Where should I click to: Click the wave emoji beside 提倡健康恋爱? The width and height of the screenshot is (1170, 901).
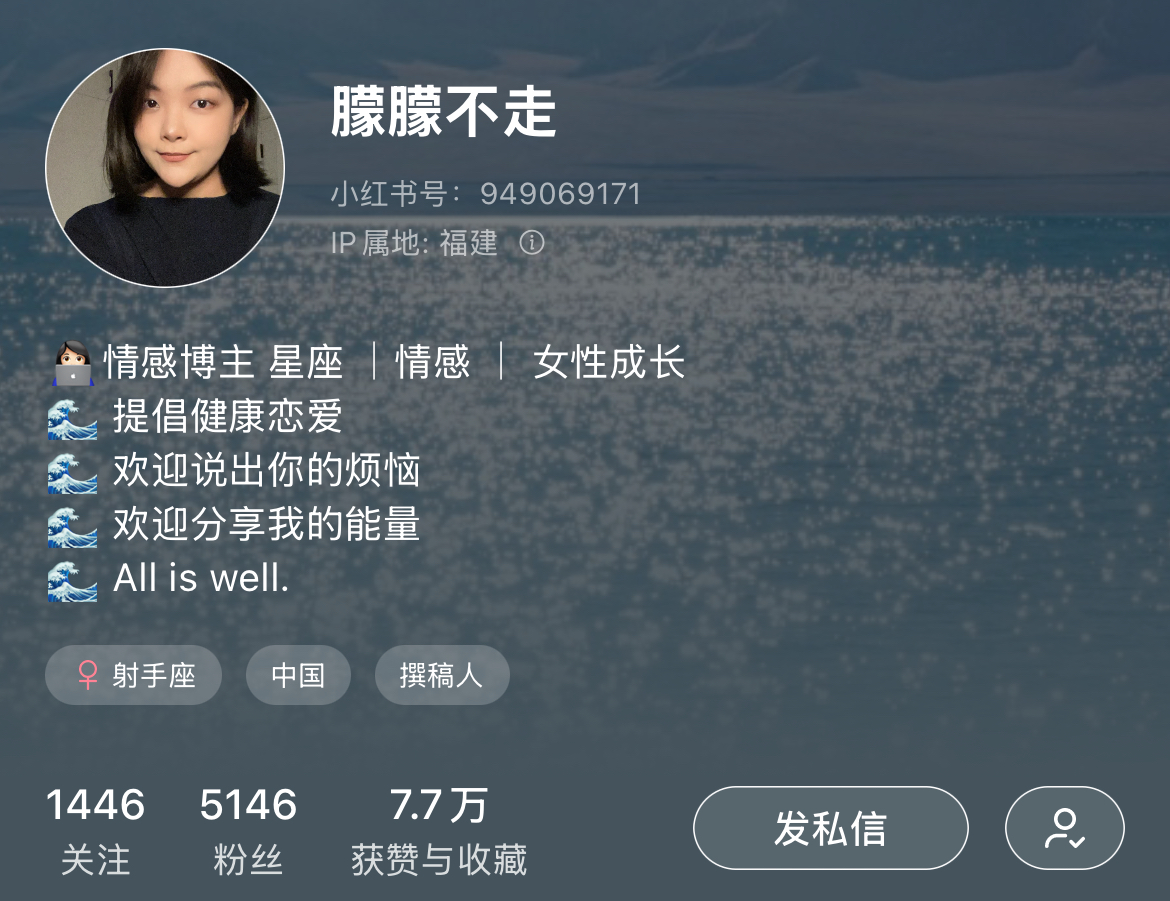pos(72,418)
